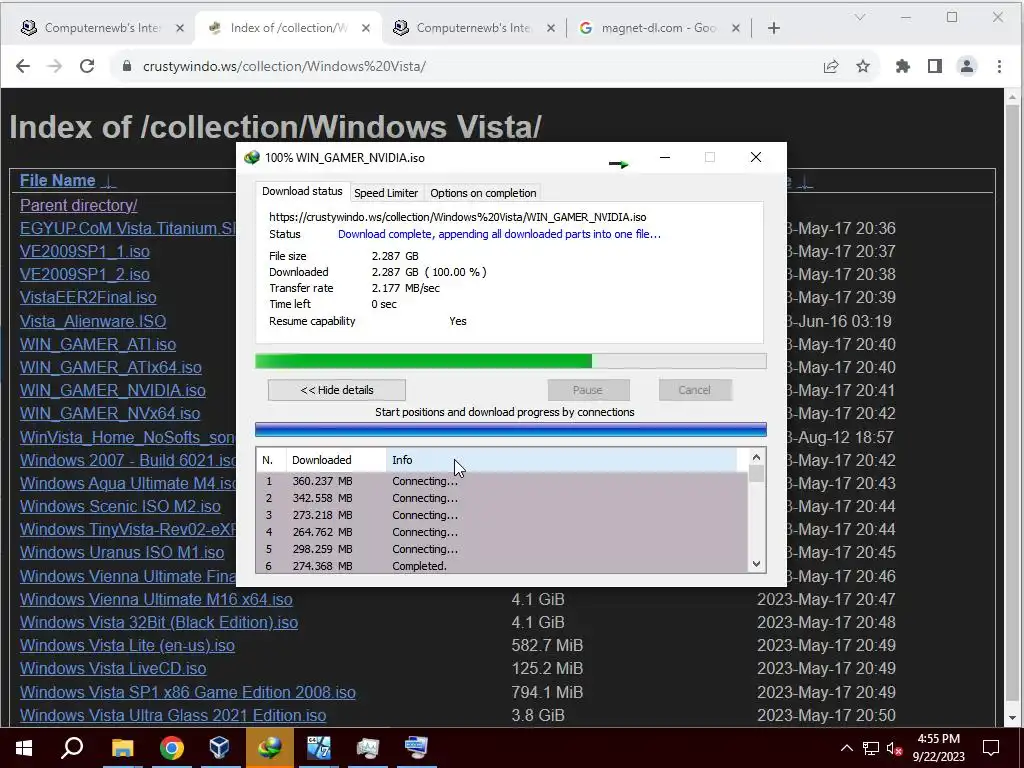The image size is (1024, 768).
Task: Select connection row 6 marked Completed
Action: point(502,566)
